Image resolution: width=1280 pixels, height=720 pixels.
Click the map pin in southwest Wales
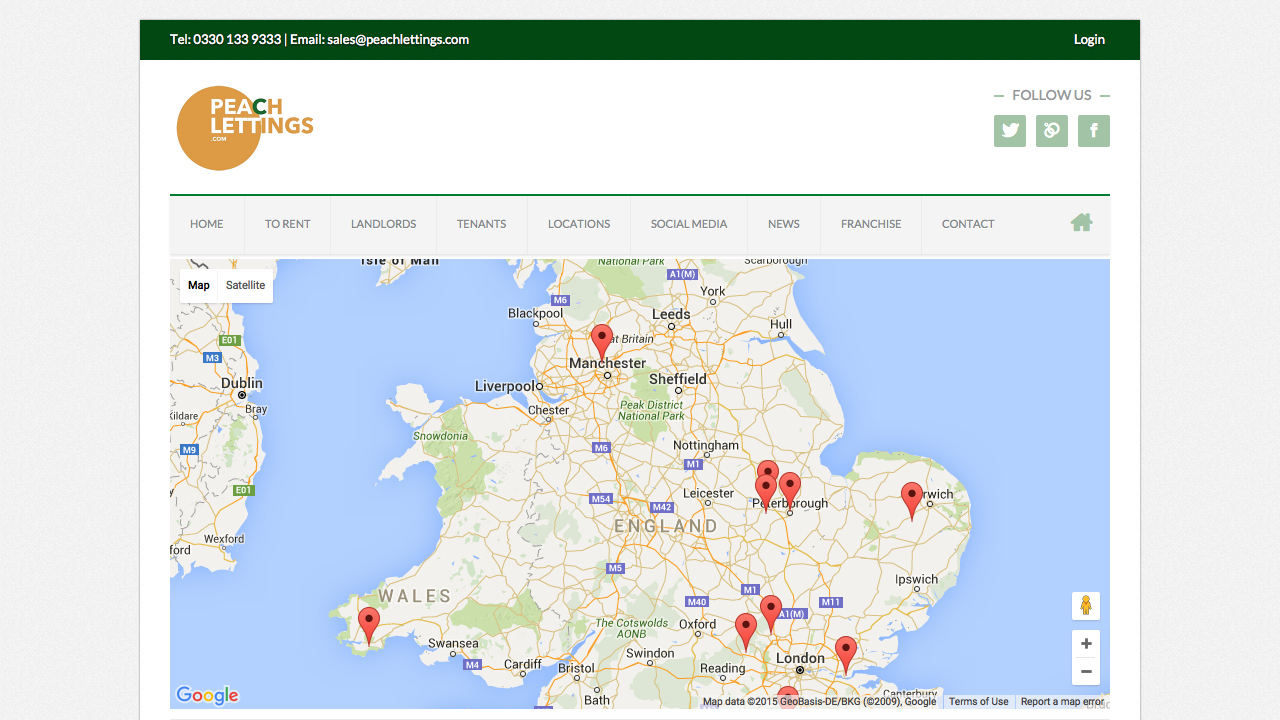click(369, 625)
